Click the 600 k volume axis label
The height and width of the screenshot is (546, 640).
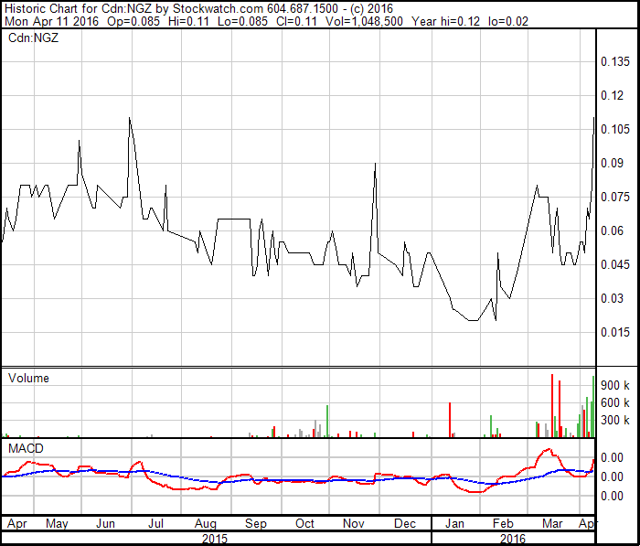(x=615, y=403)
